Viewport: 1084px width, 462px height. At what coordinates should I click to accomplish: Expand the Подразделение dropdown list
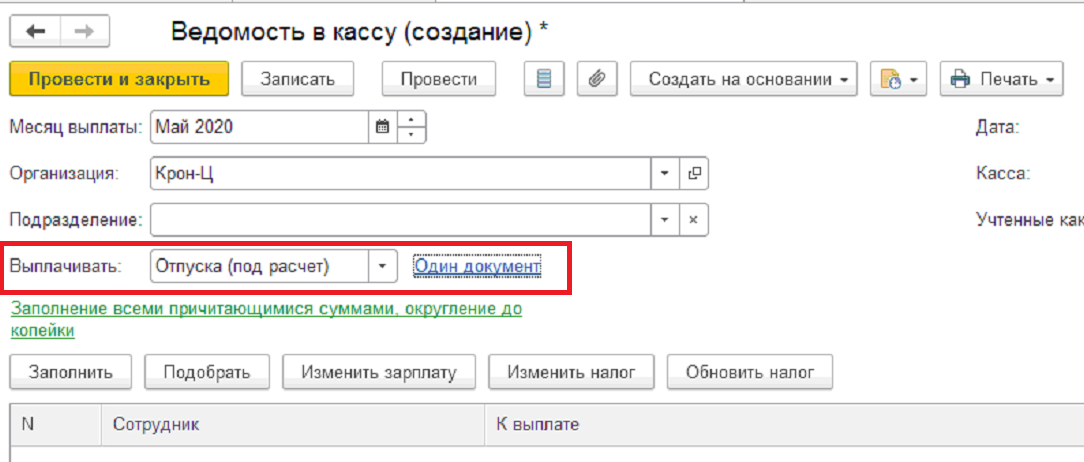(665, 220)
